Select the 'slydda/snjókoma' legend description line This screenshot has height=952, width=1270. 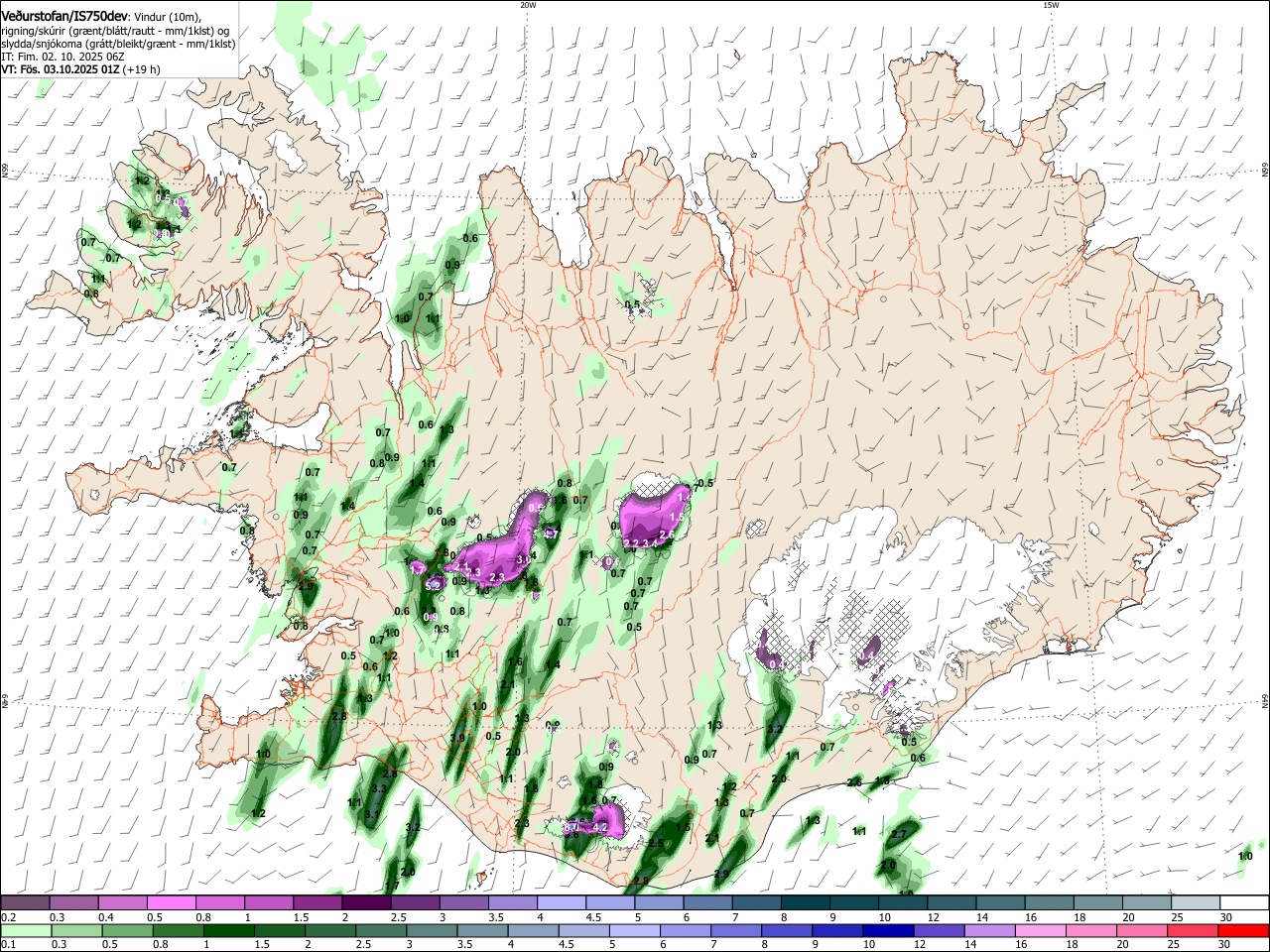(x=118, y=45)
